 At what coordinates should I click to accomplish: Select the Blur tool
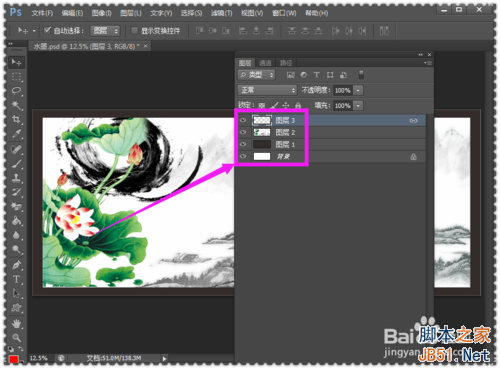16,235
